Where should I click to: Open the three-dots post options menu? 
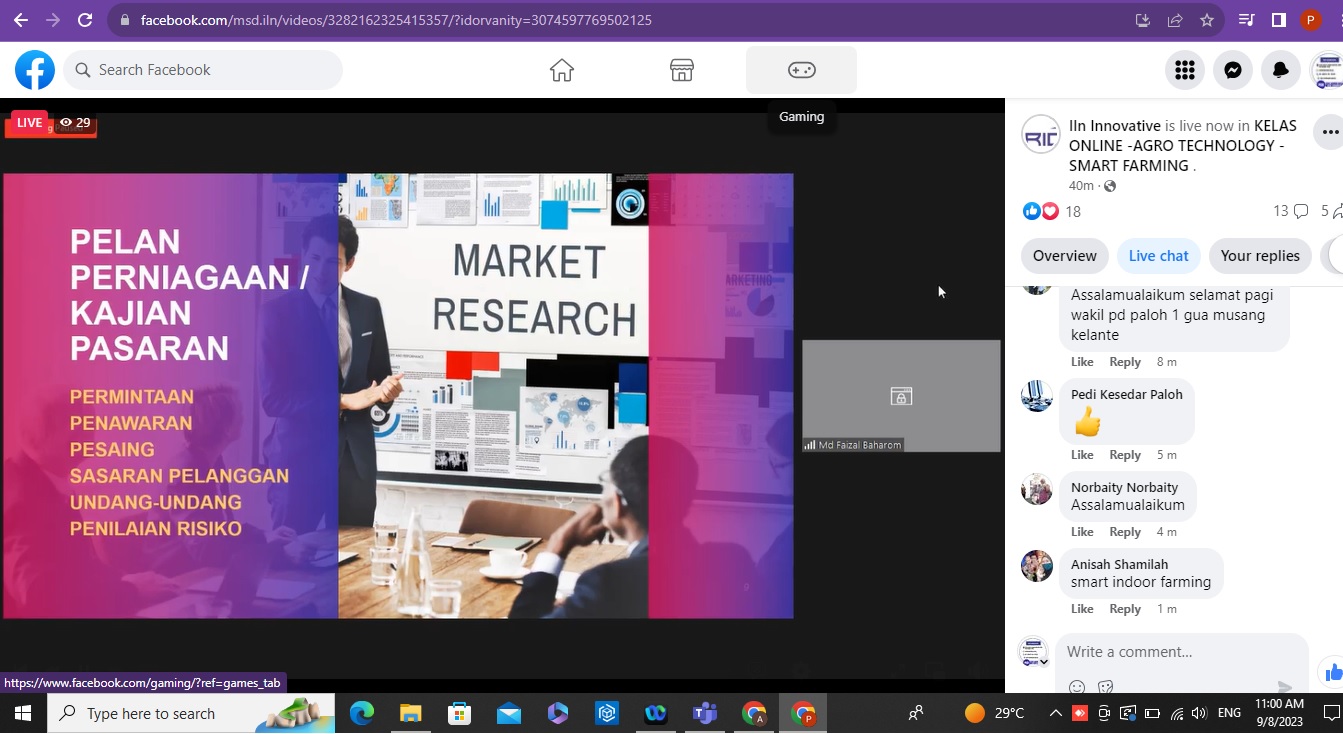pyautogui.click(x=1329, y=132)
